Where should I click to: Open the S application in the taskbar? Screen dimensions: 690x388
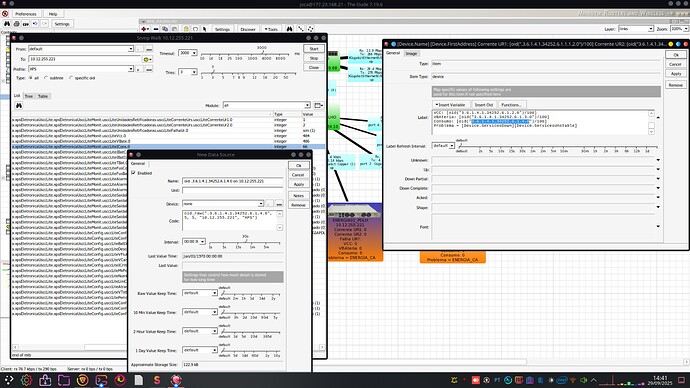[x=157, y=380]
